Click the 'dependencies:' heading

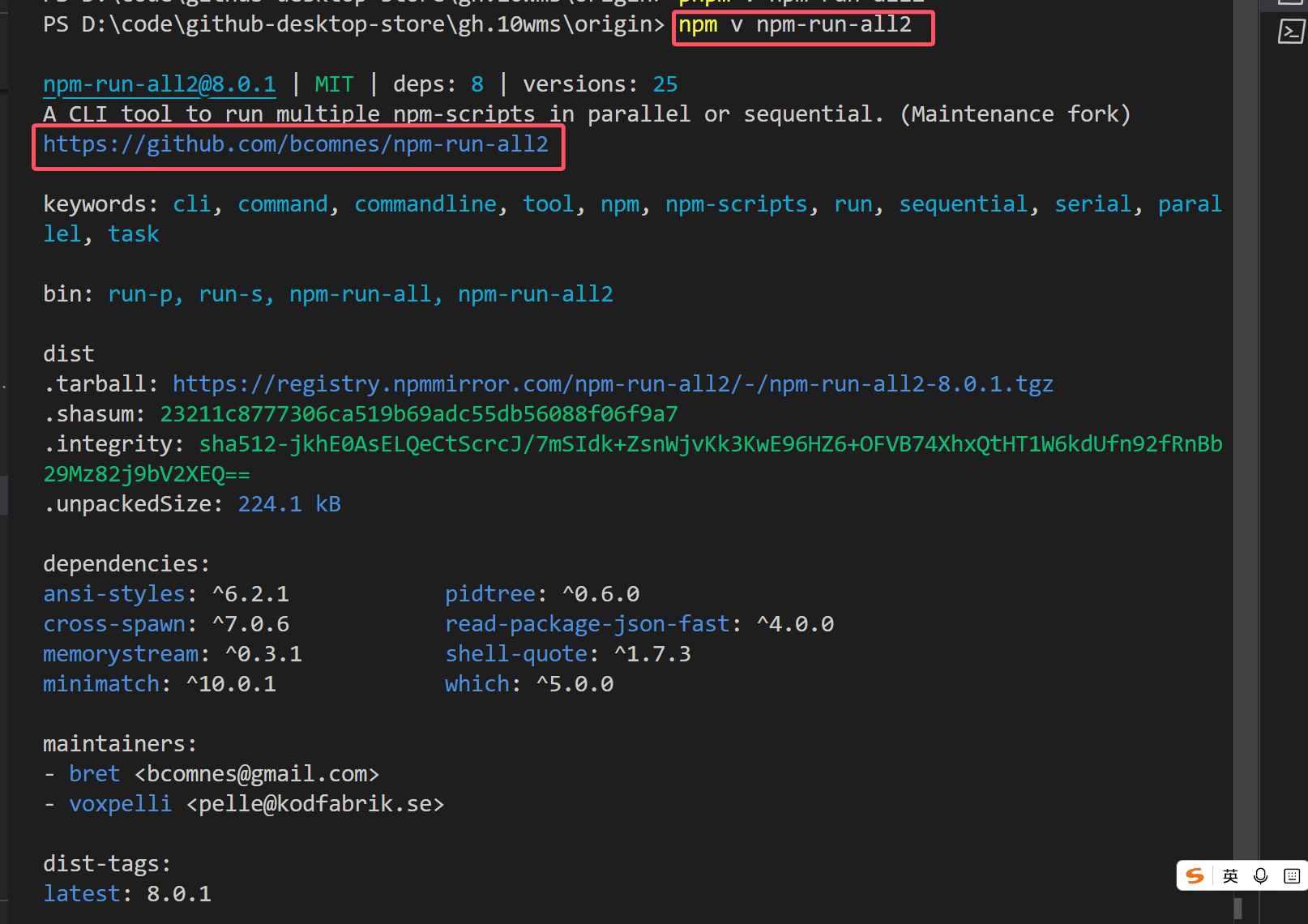tap(126, 564)
